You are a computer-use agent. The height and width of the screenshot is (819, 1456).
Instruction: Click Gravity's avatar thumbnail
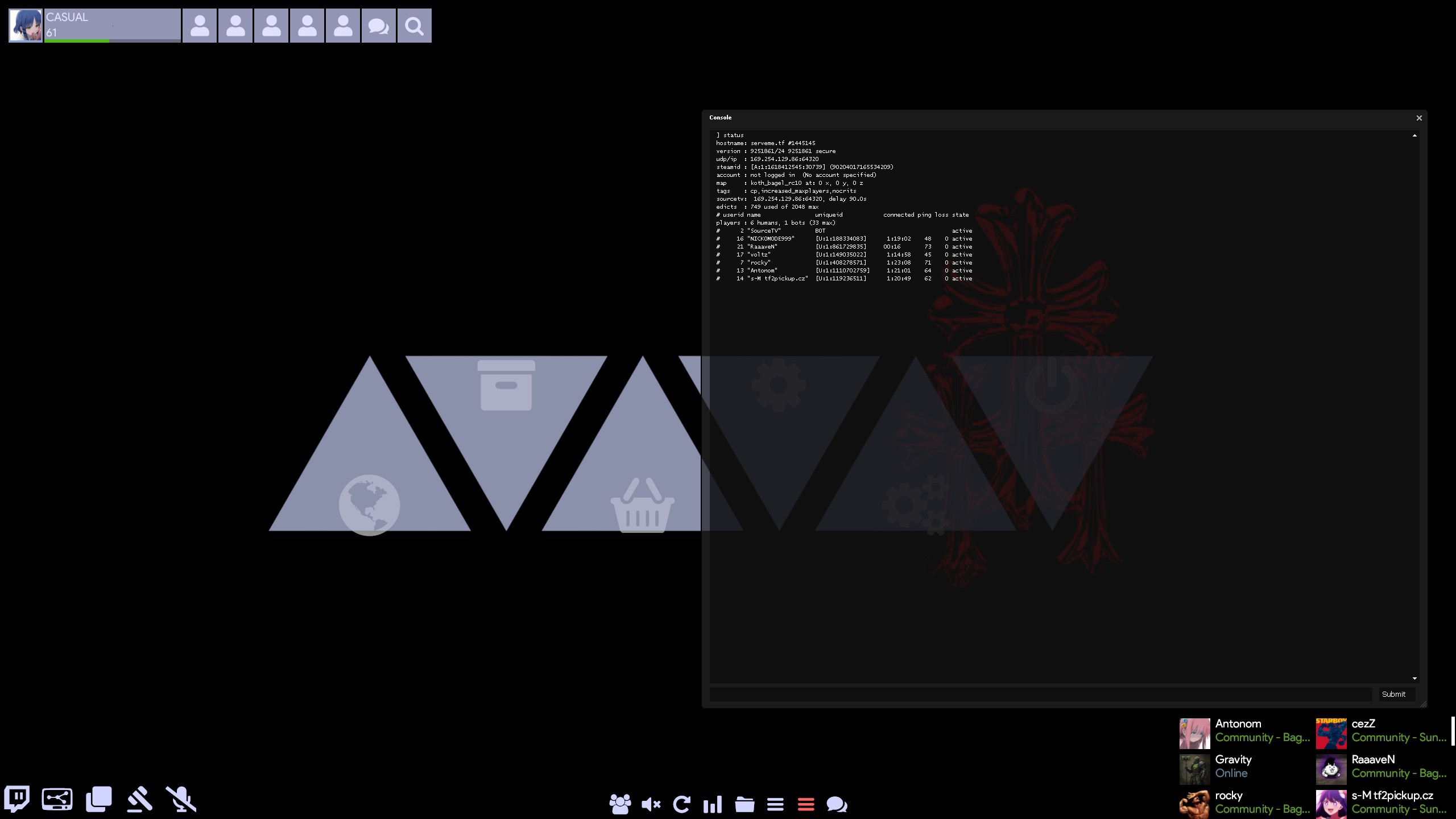[1194, 769]
